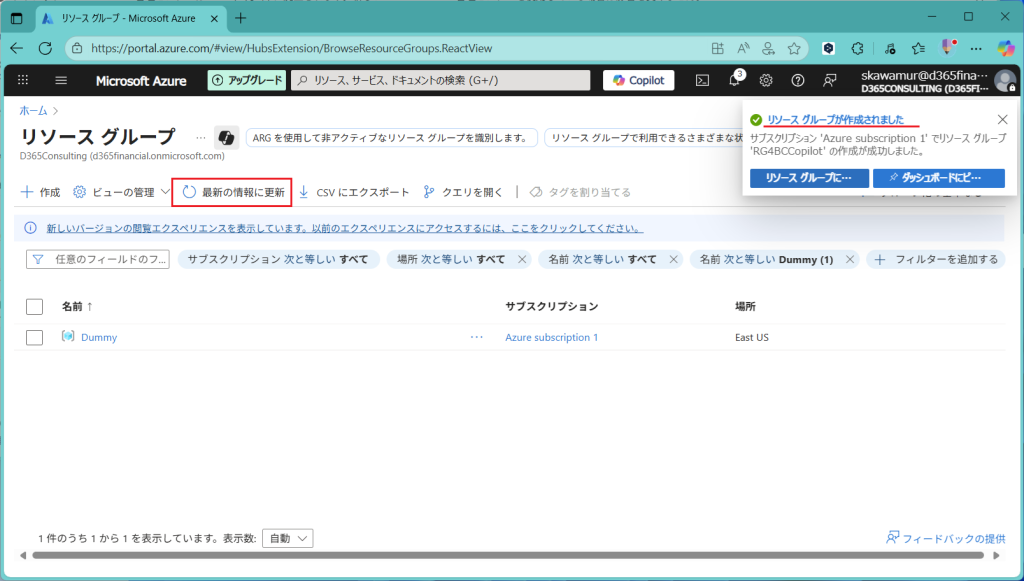Tick the select-all checkbox in table header
The image size is (1024, 581).
[x=35, y=306]
